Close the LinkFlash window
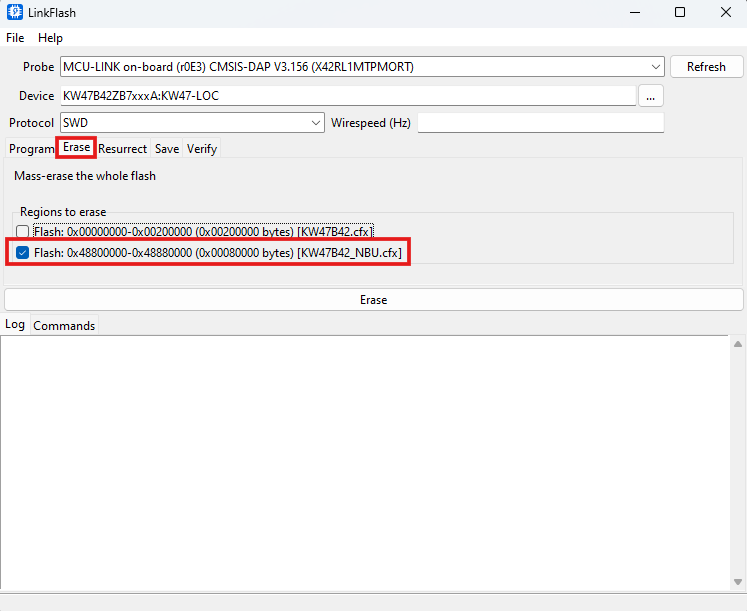Viewport: 747px width, 611px height. (x=725, y=13)
